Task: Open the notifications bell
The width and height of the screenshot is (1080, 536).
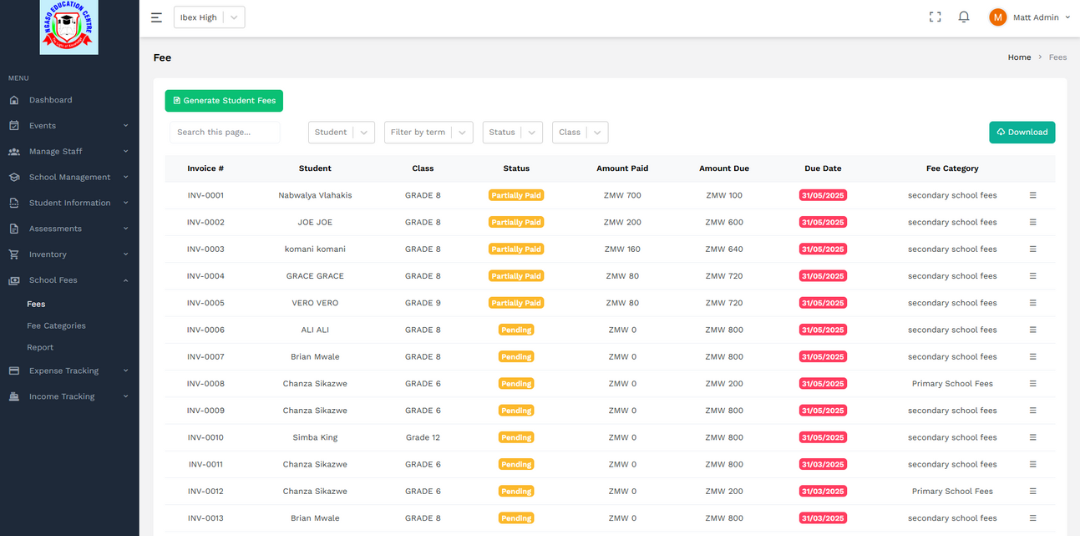Action: click(964, 17)
